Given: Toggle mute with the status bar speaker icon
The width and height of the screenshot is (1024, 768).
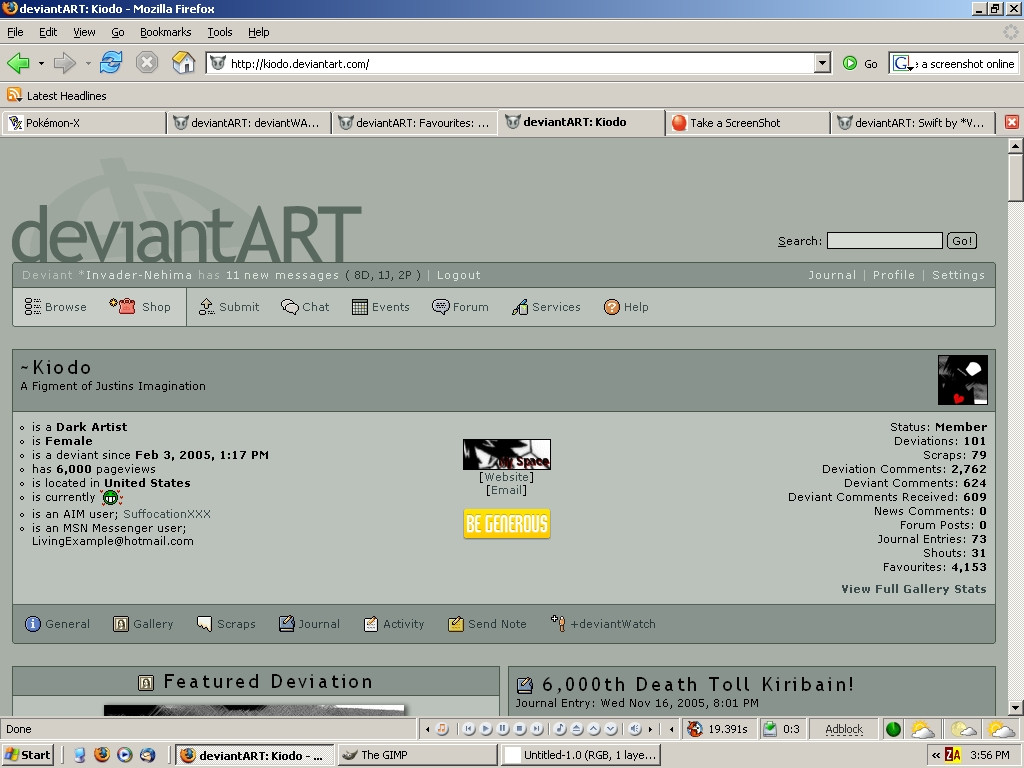Looking at the screenshot, I should (635, 729).
